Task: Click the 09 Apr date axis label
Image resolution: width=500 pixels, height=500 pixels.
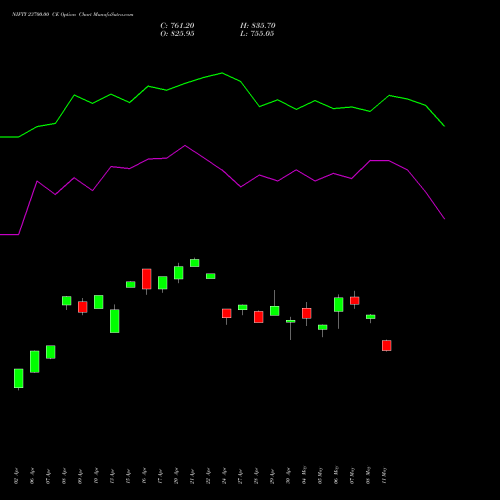Action: tap(80, 476)
